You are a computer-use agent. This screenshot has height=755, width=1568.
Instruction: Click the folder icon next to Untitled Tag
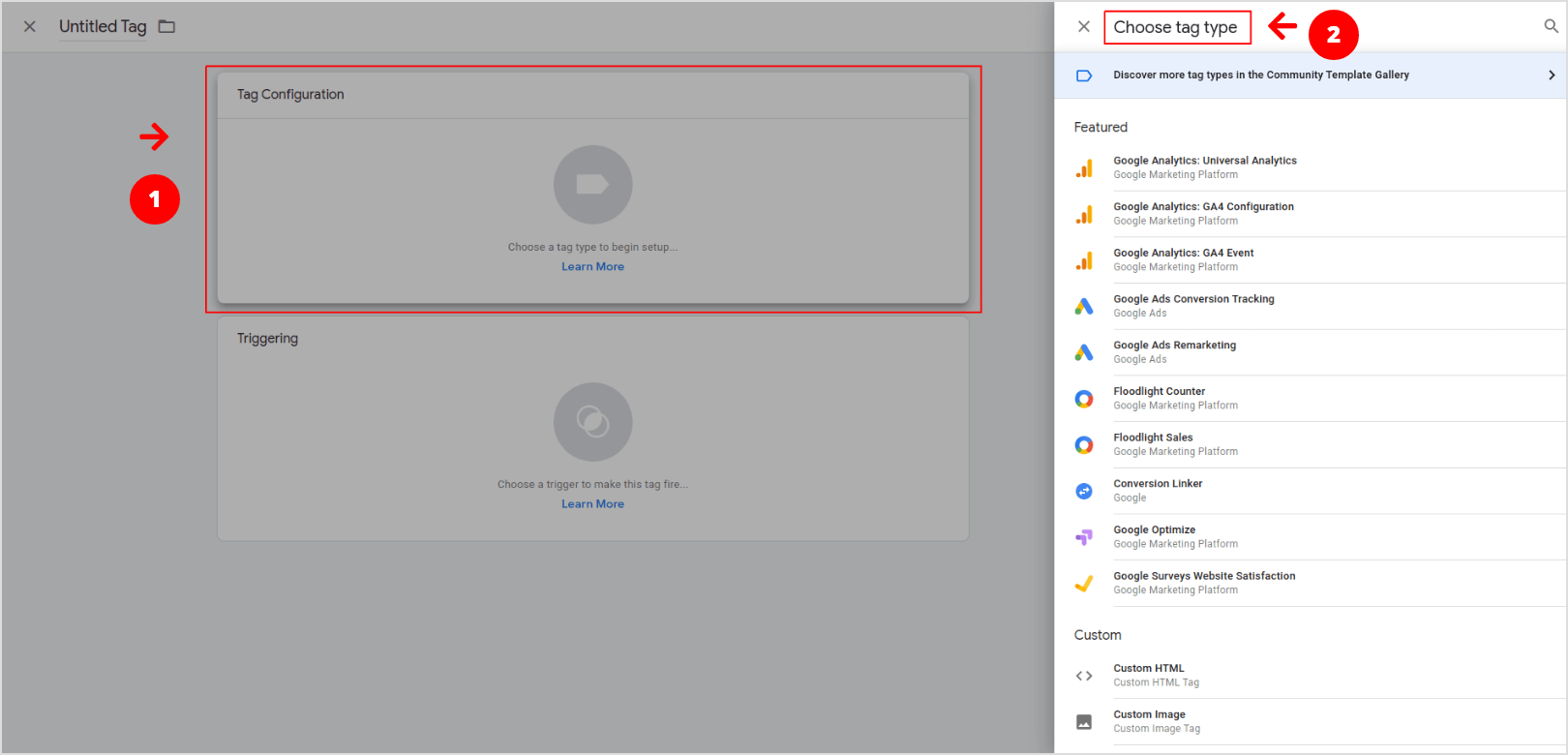click(166, 26)
